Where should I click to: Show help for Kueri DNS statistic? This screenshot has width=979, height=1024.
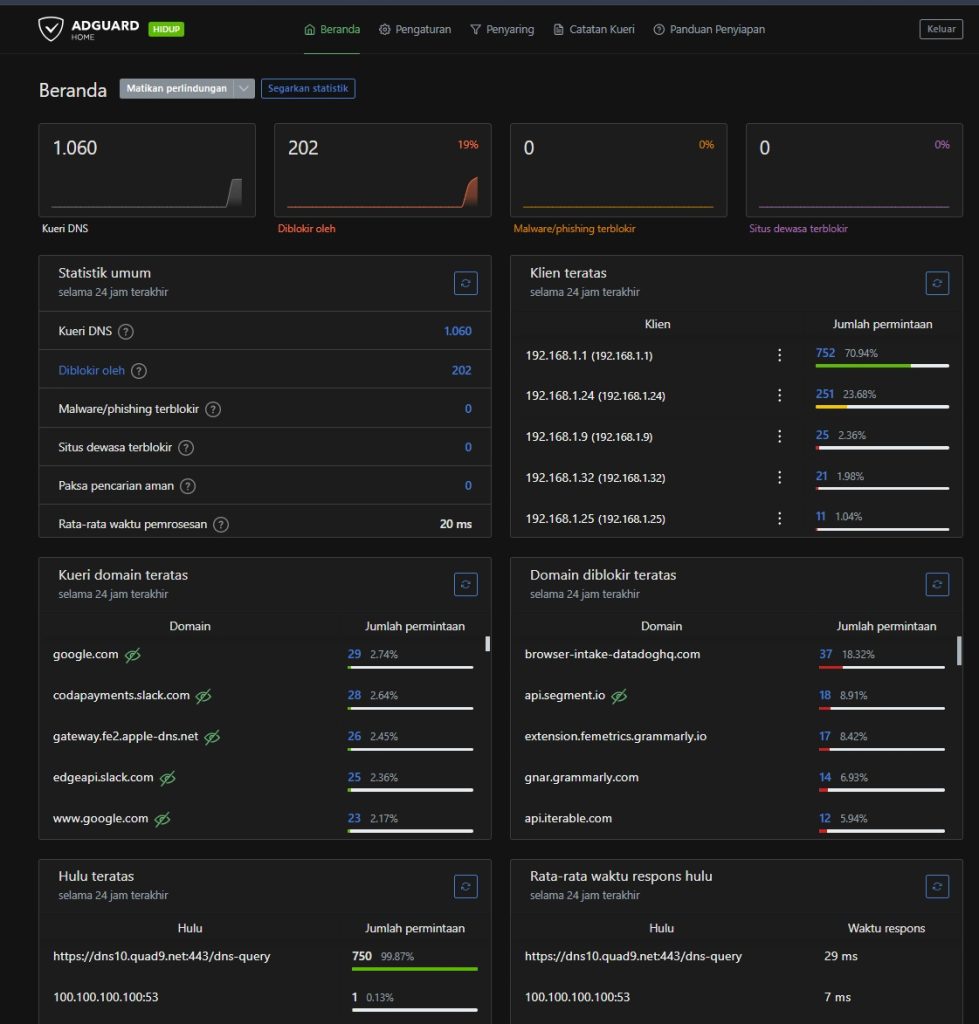coord(126,332)
